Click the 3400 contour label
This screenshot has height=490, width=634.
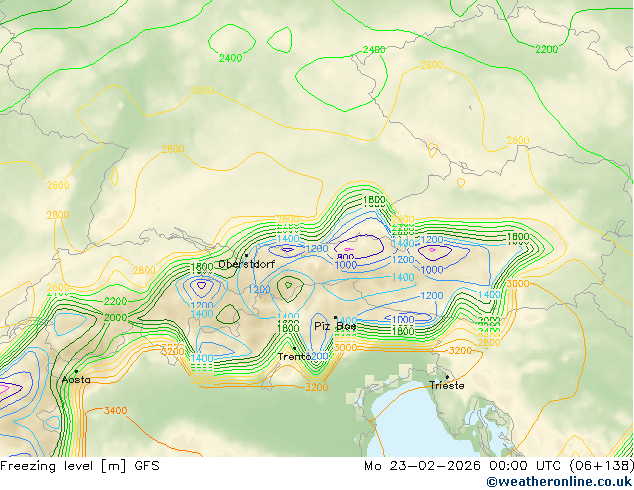[x=116, y=411]
